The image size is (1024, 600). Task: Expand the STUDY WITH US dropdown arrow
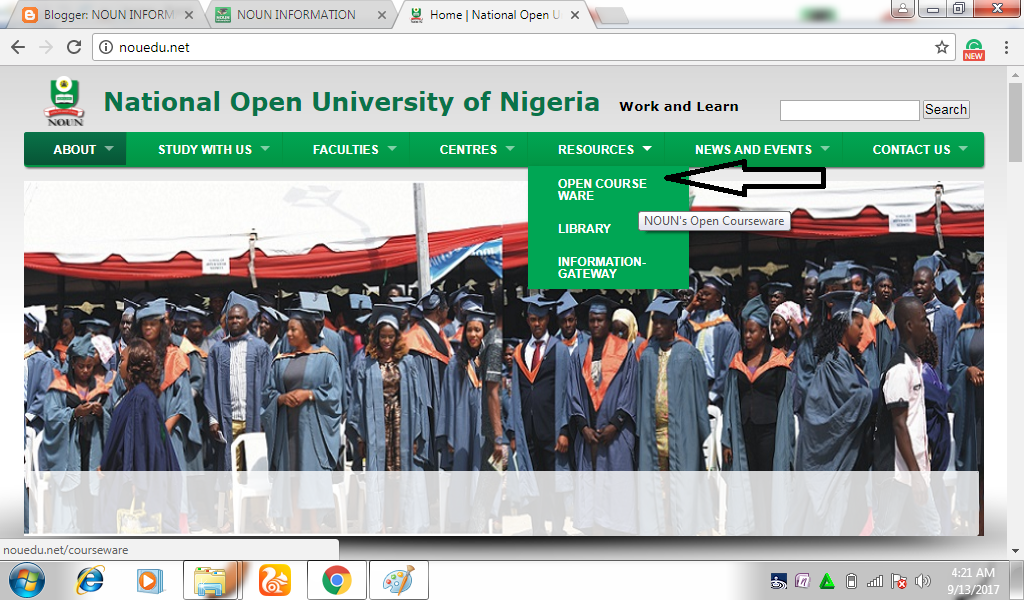click(265, 149)
